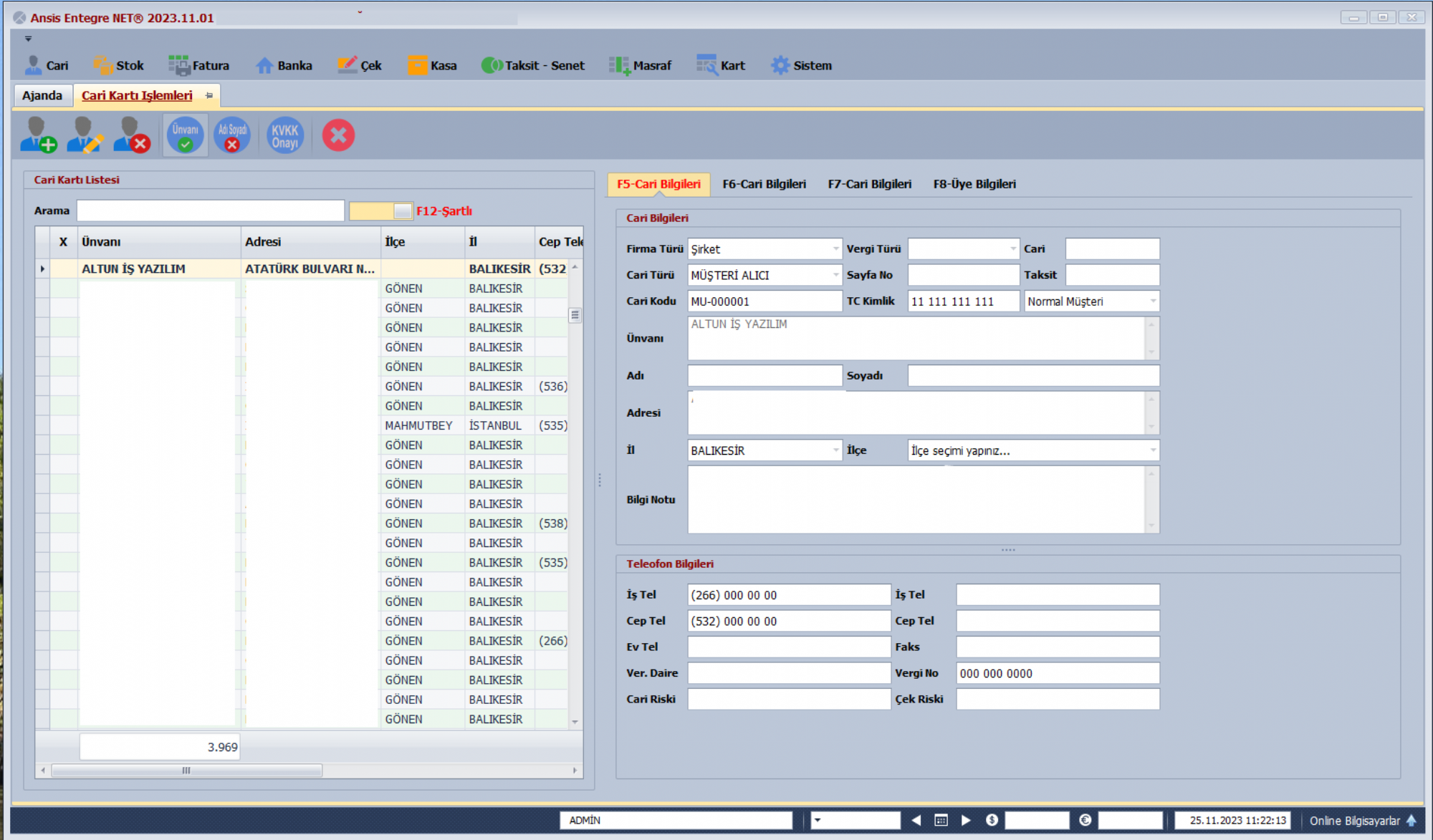Open the Çek menu

click(360, 65)
